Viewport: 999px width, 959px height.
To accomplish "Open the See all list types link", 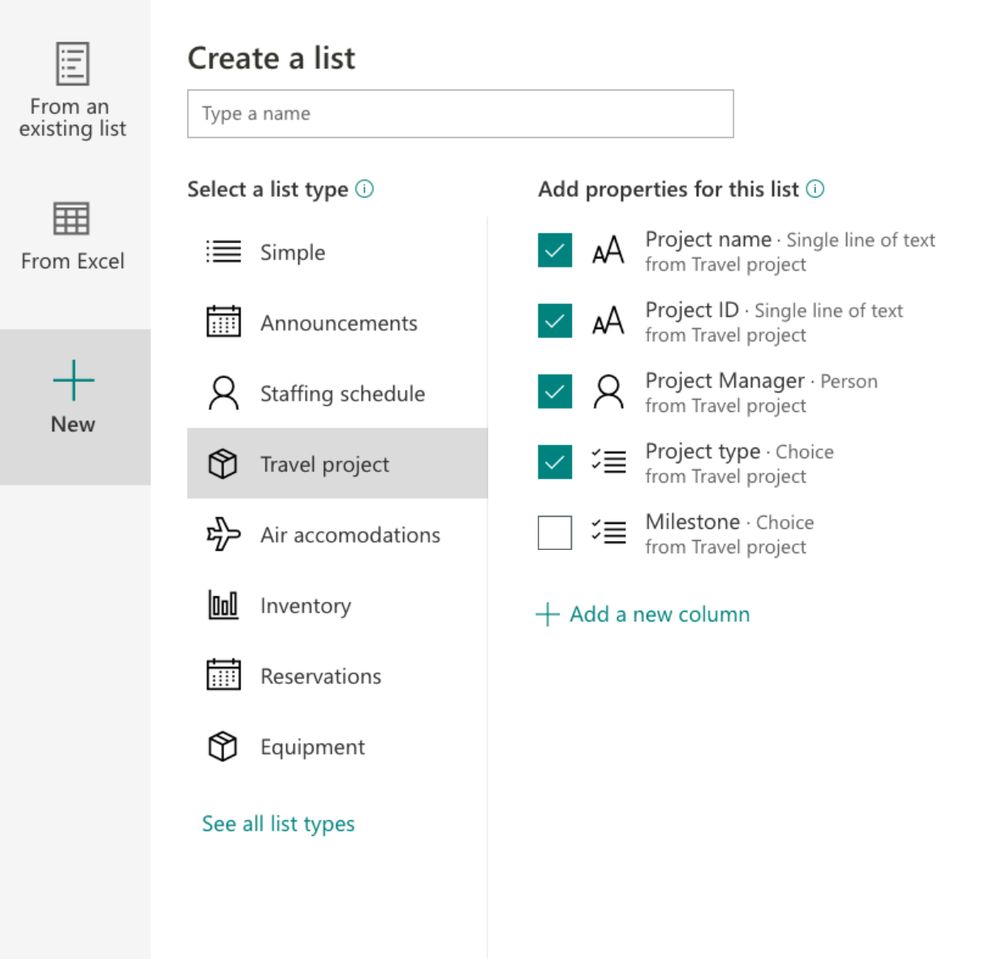I will pyautogui.click(x=278, y=823).
